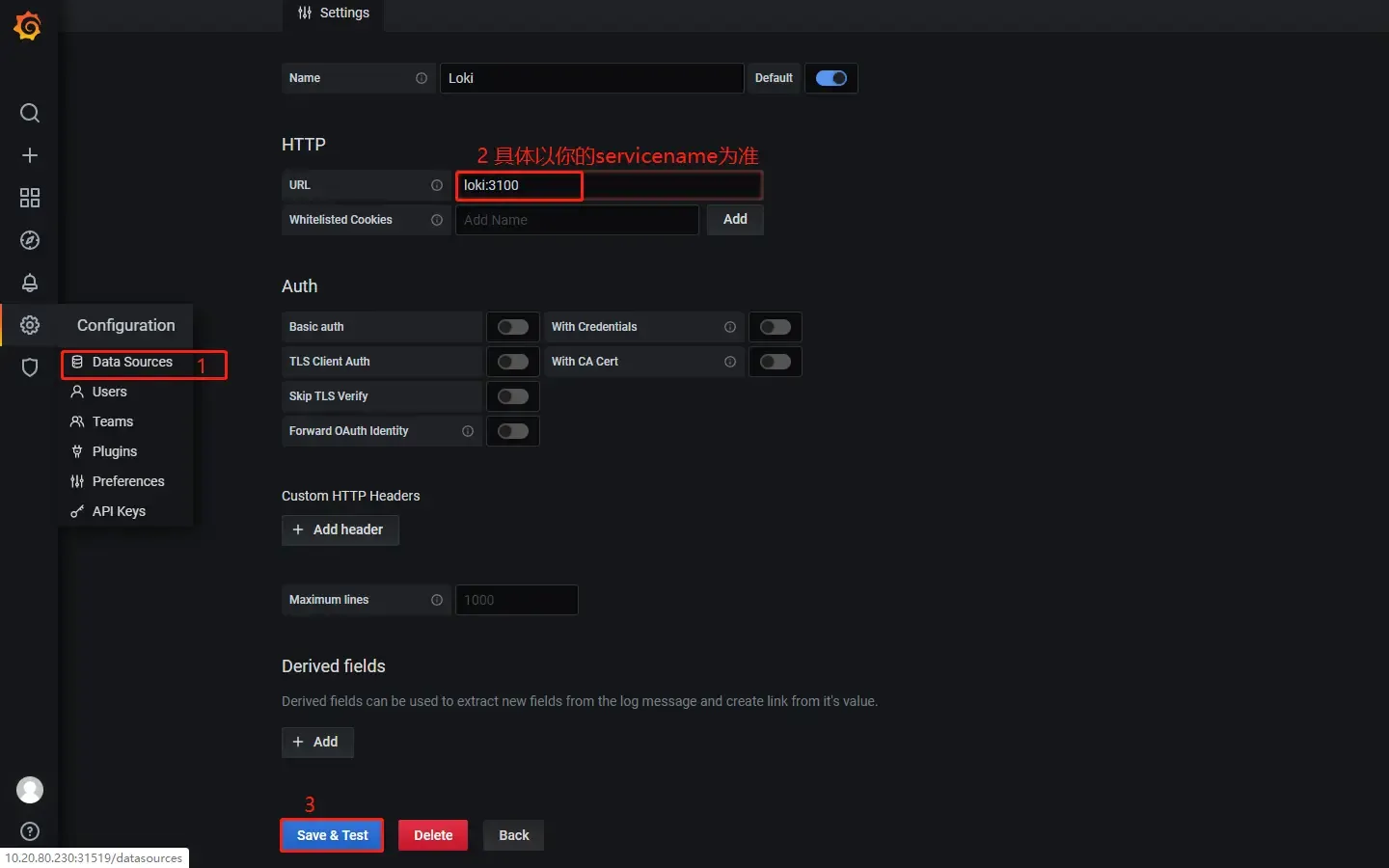Select Data Sources in Configuration menu

coord(132,363)
